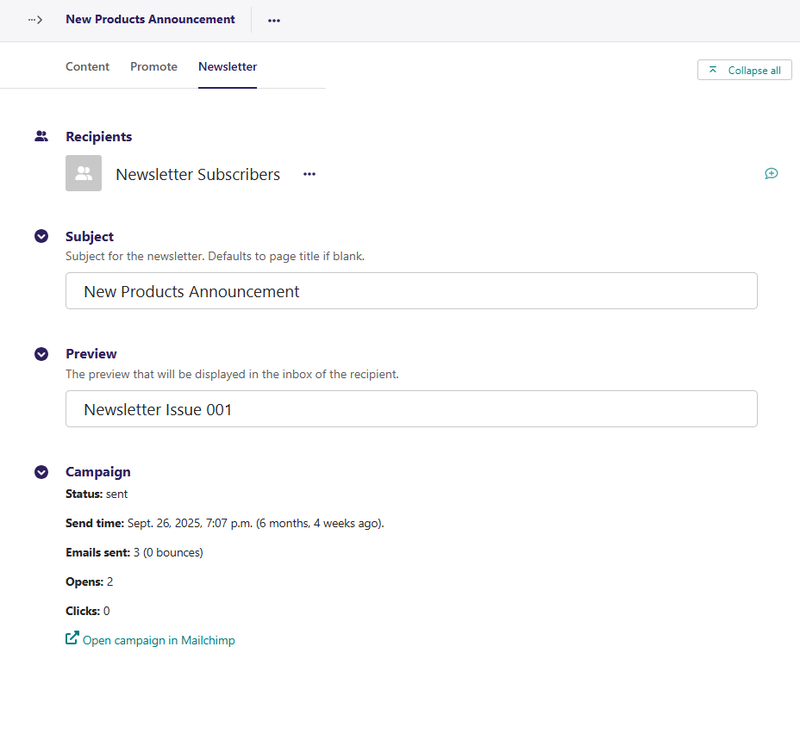
Task: Click the Recipients section heading
Action: coord(98,137)
